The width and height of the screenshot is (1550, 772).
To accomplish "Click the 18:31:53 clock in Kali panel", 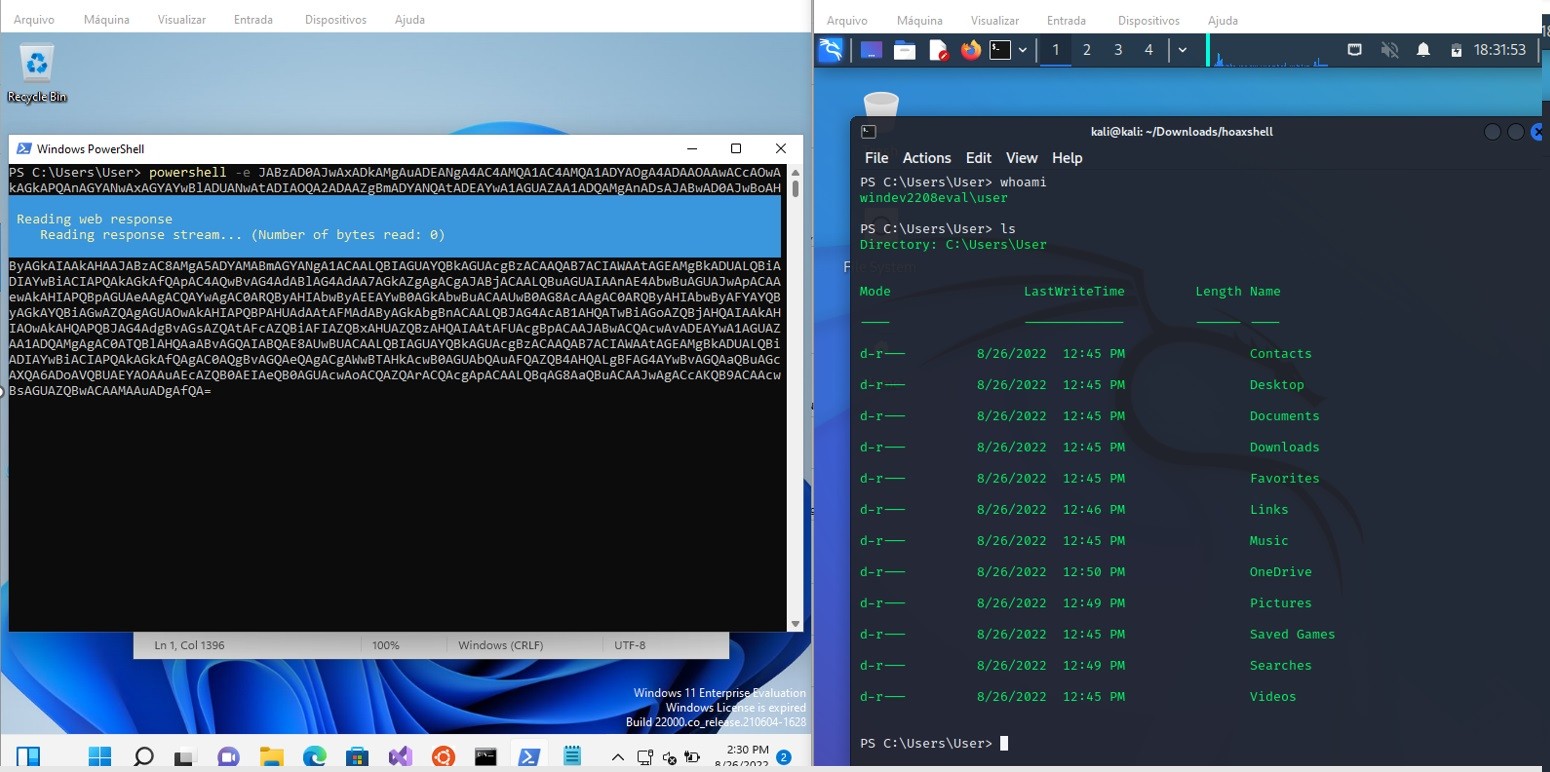I will 1499,50.
